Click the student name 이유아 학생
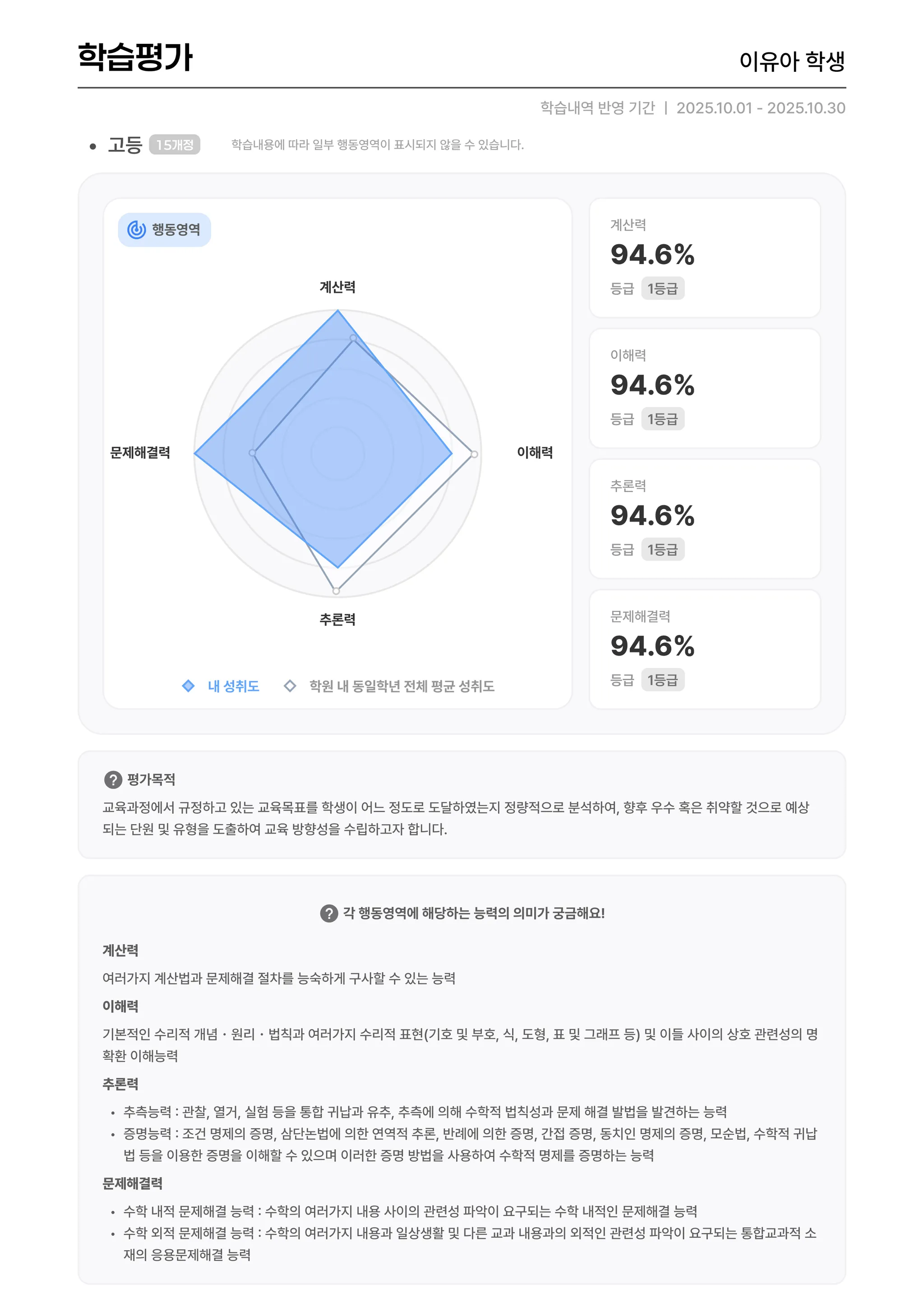Image resolution: width=924 pixels, height=1308 pixels. click(x=791, y=61)
